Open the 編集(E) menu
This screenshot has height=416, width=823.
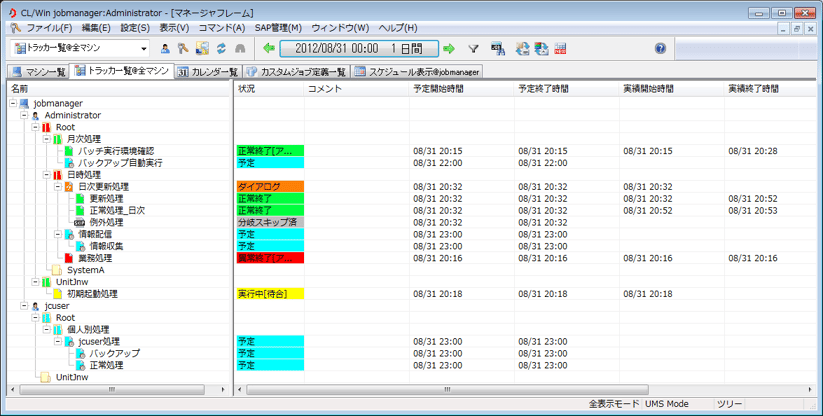pos(96,28)
